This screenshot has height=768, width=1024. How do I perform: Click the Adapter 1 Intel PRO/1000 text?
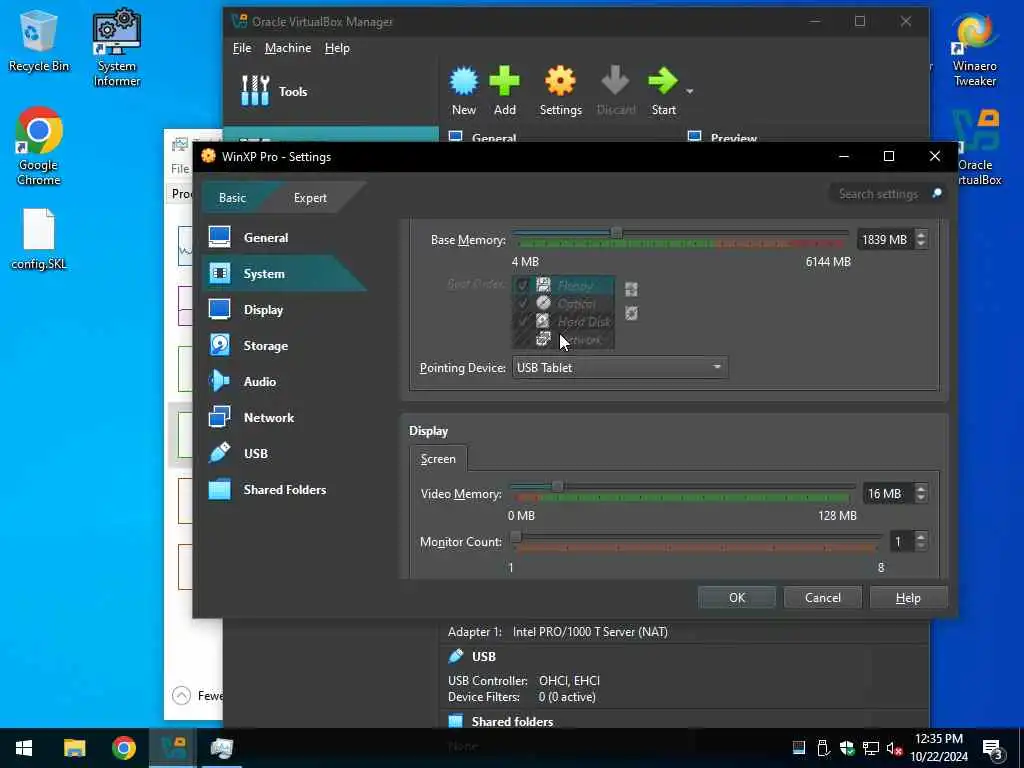[x=558, y=632]
